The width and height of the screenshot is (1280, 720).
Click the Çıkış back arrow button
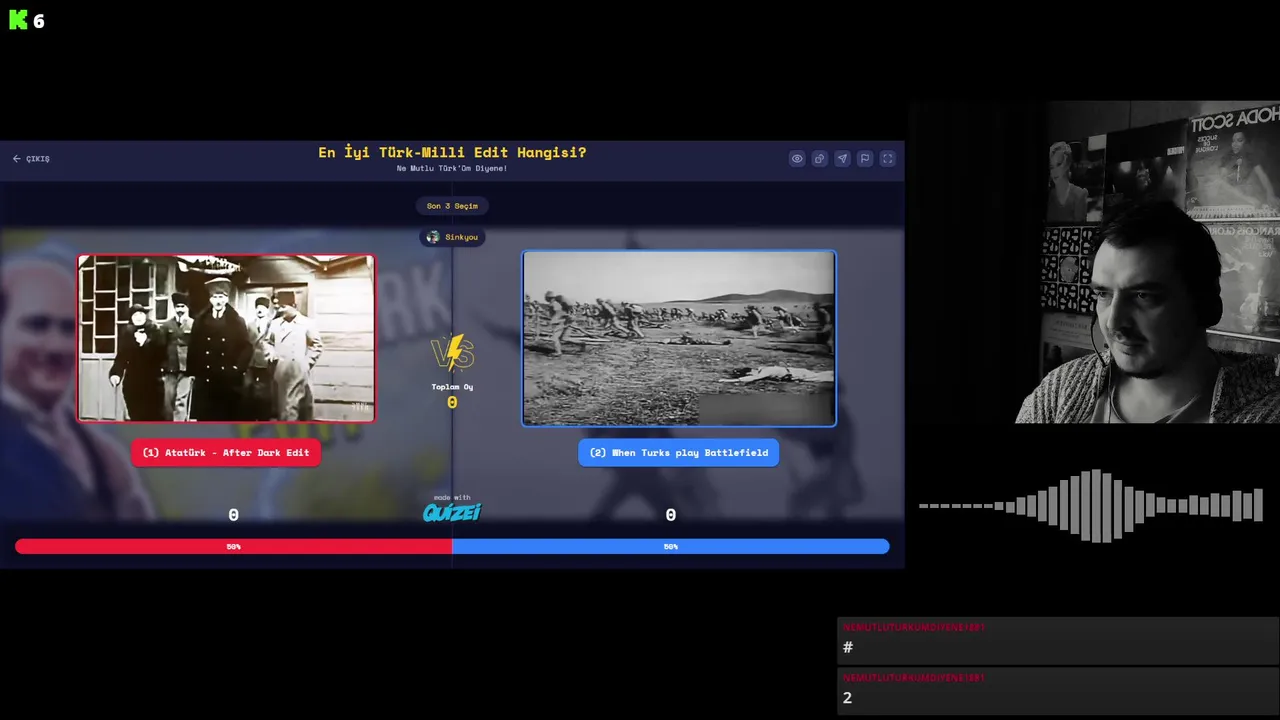[x=31, y=159]
